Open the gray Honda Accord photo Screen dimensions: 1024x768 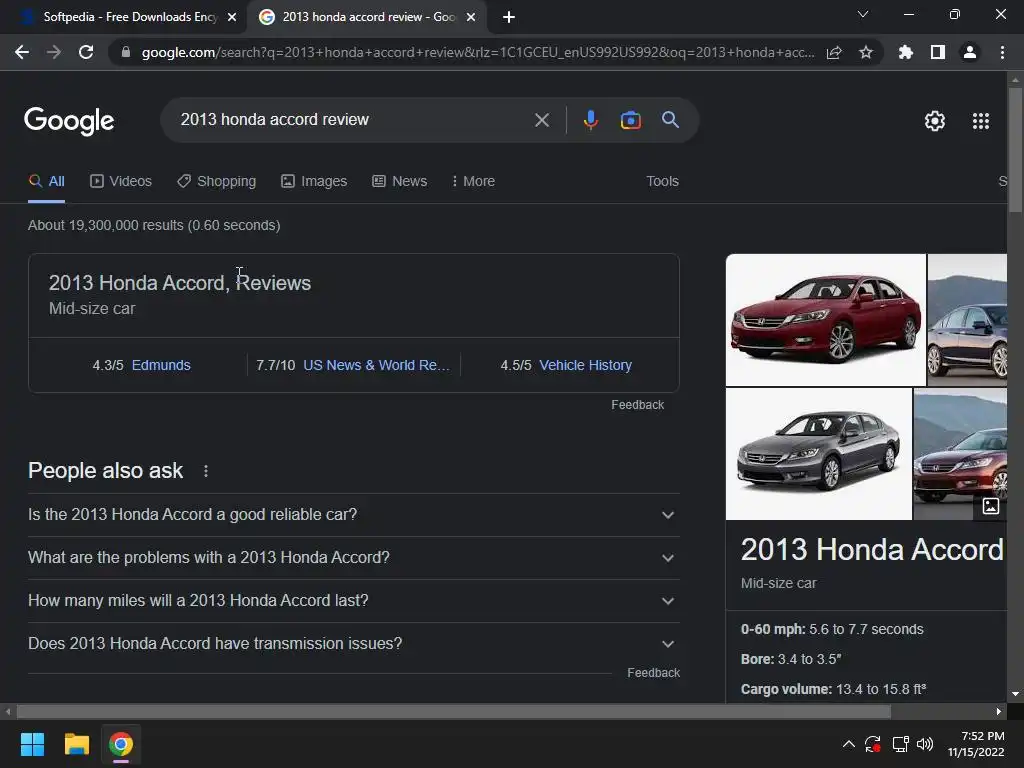(x=818, y=454)
